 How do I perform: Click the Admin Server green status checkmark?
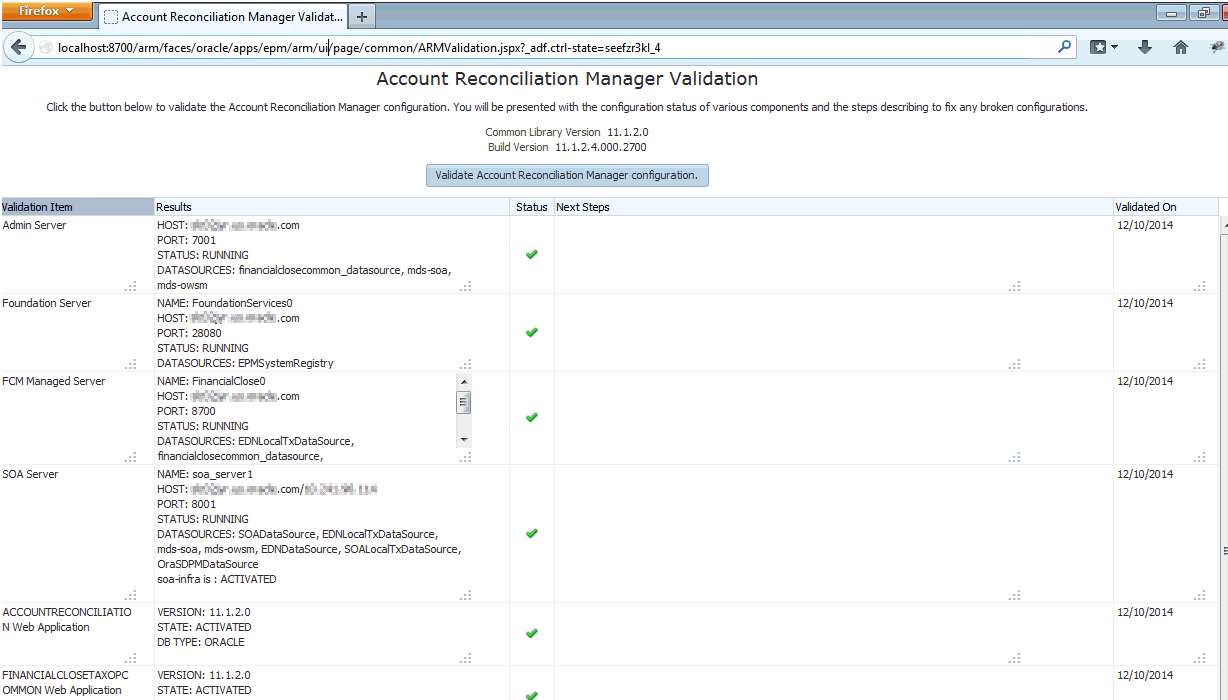(532, 254)
